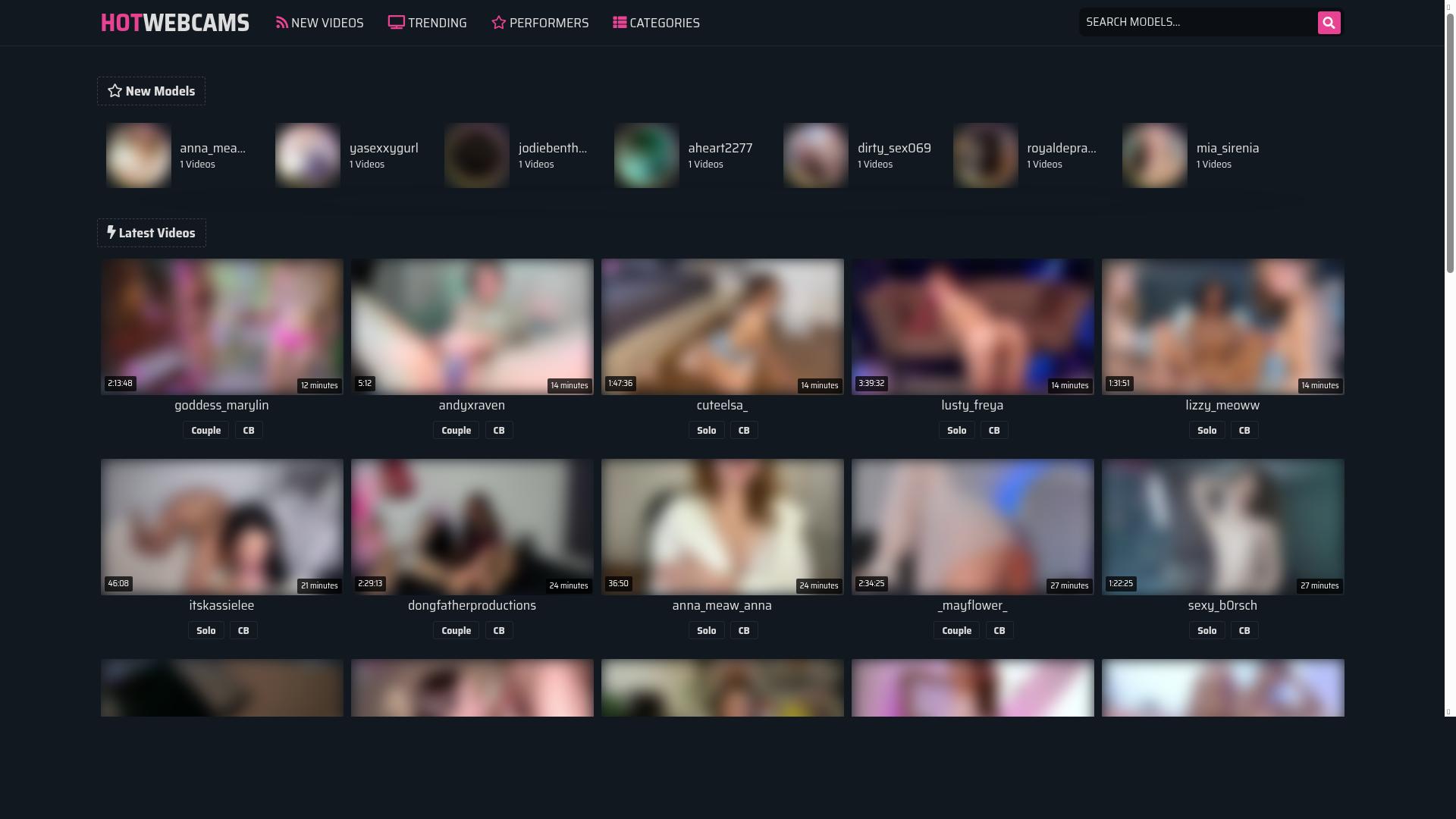Switch to the TRENDING page
The height and width of the screenshot is (819, 1456).
pyautogui.click(x=437, y=23)
